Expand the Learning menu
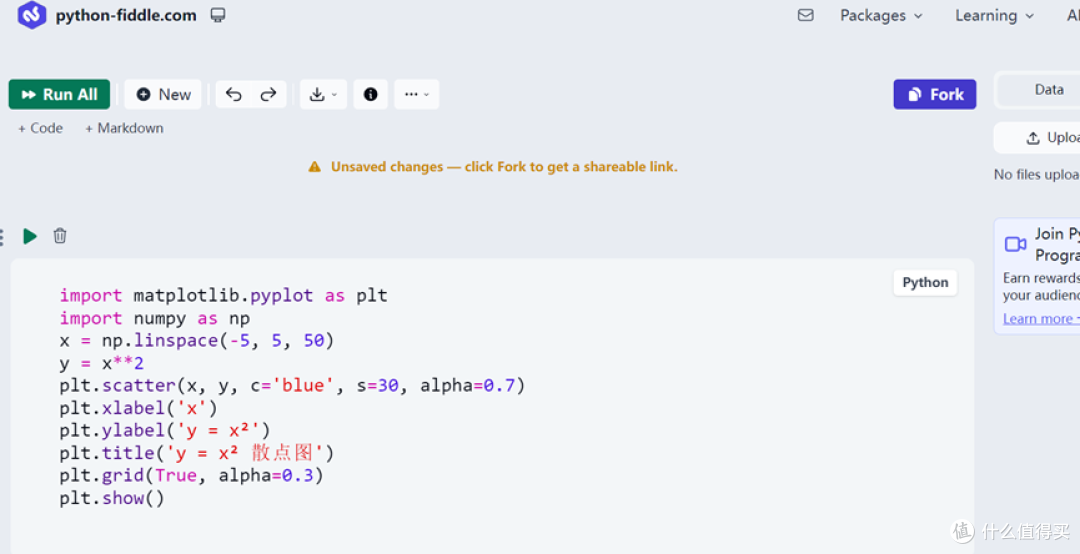The image size is (1080, 554). tap(994, 16)
